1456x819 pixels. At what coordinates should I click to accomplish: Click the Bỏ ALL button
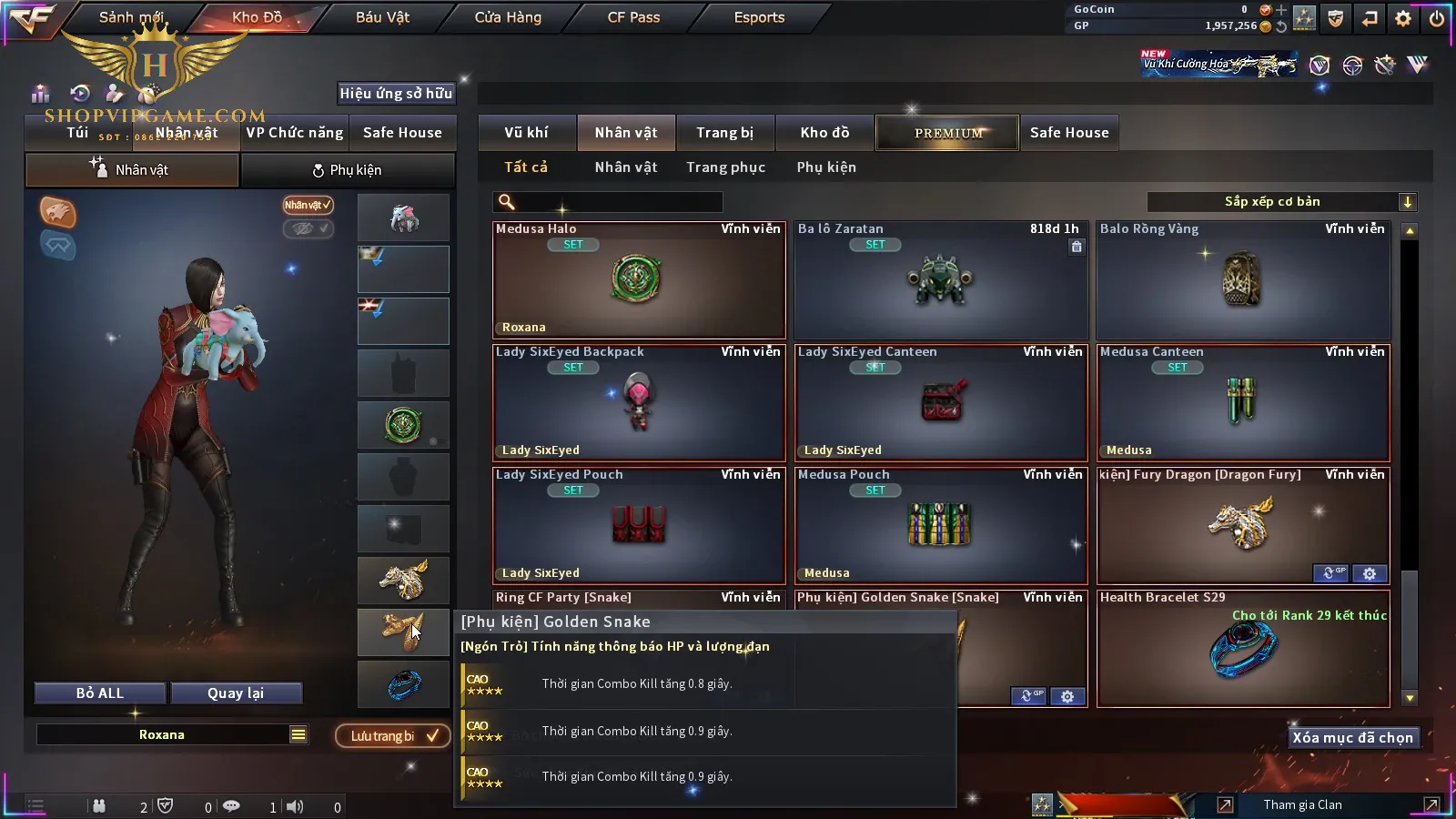[100, 693]
